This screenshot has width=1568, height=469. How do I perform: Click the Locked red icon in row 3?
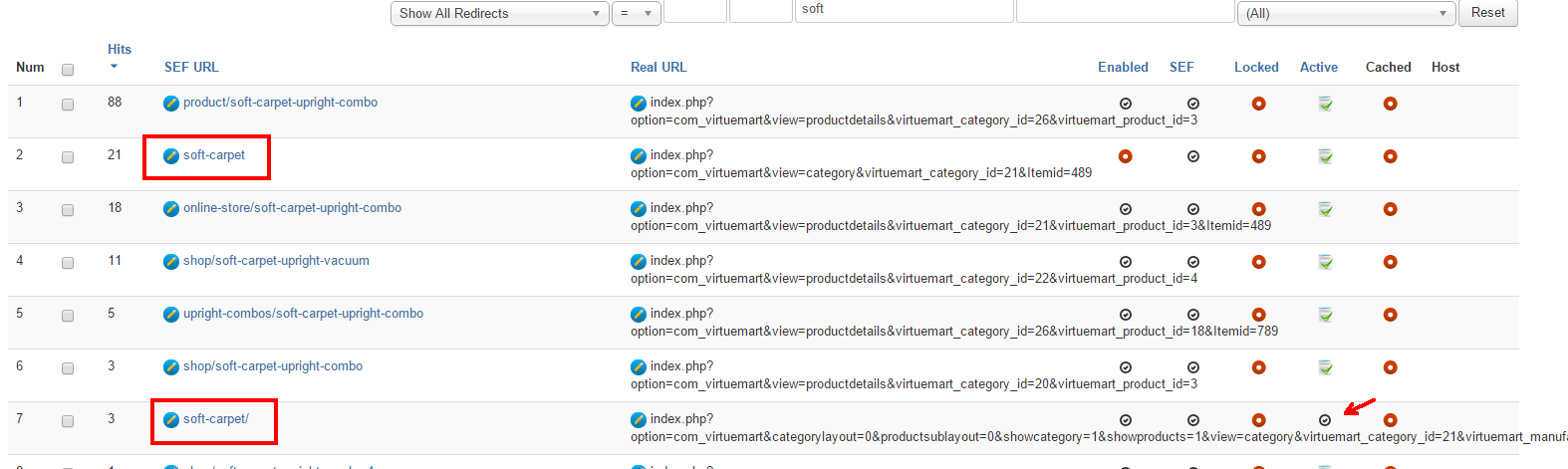point(1258,209)
